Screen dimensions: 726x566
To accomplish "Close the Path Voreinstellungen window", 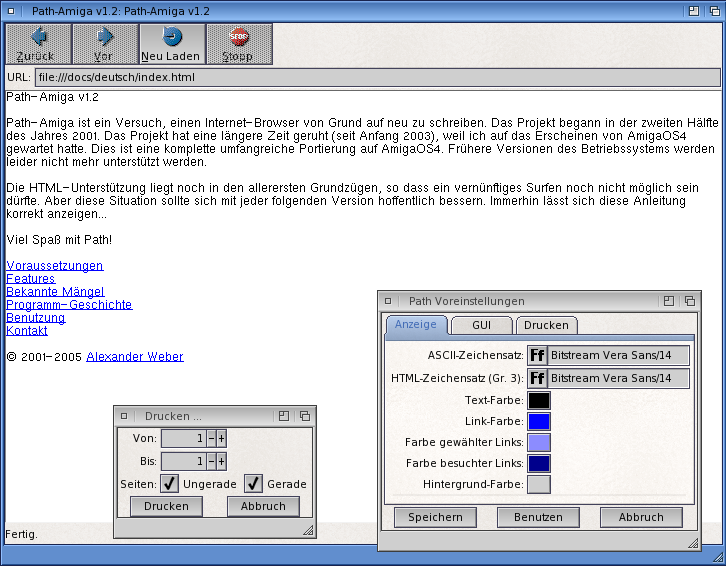I will [x=388, y=301].
